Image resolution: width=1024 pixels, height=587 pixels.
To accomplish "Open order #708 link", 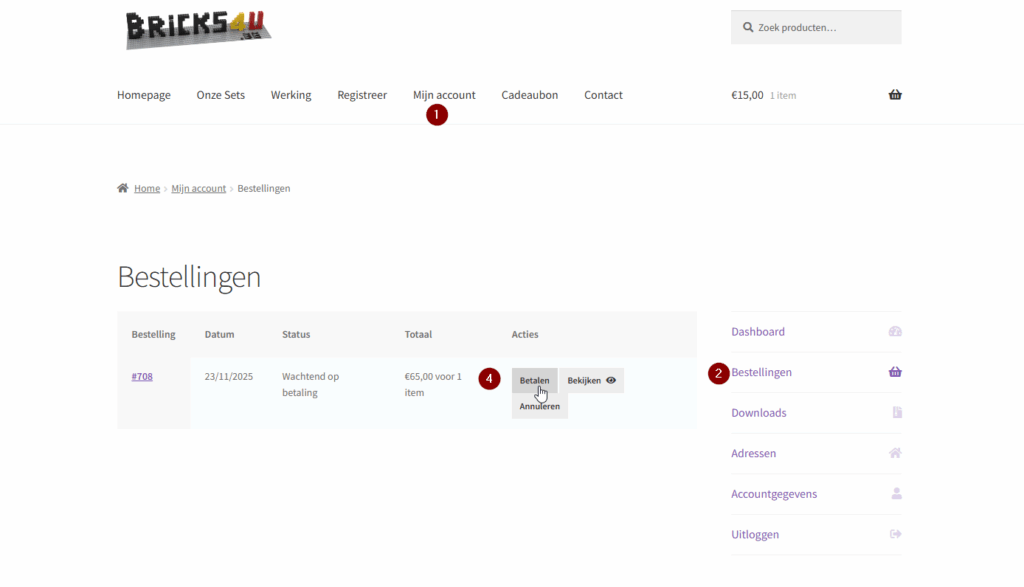I will (x=142, y=377).
